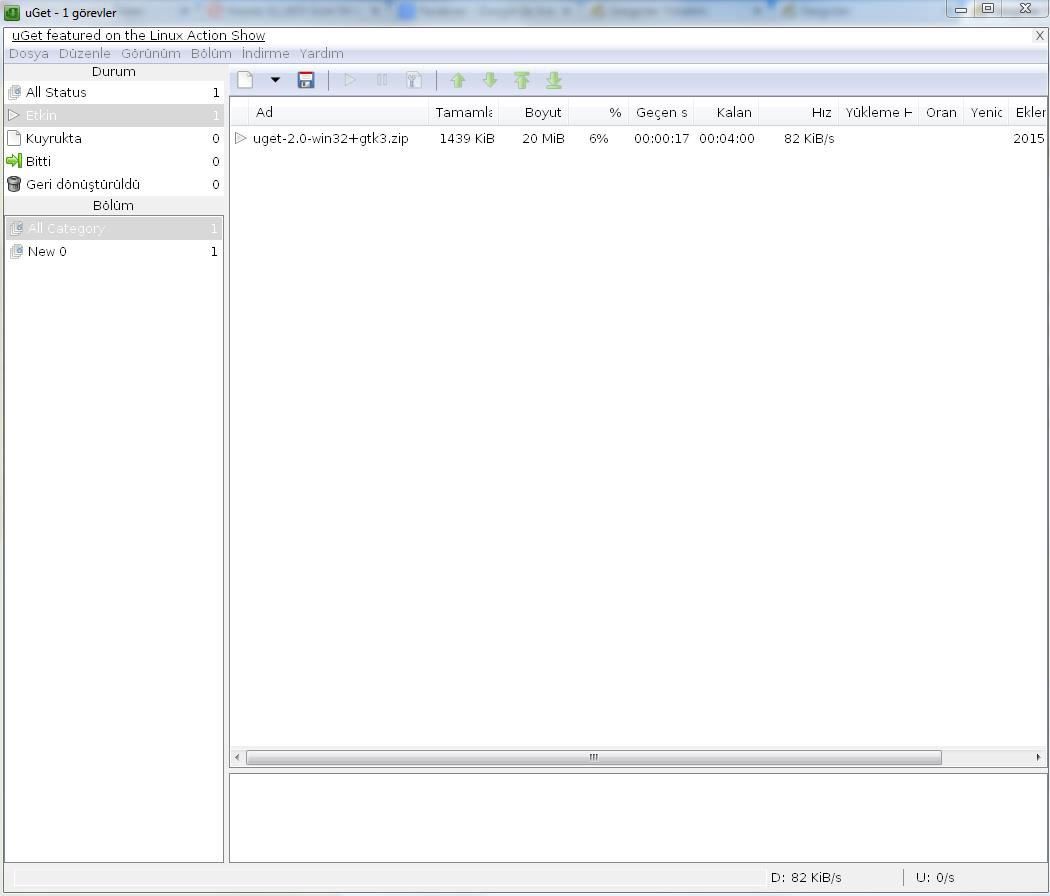Sort by the Eklenme column header
Image resolution: width=1050 pixels, height=896 pixels.
coord(1028,113)
